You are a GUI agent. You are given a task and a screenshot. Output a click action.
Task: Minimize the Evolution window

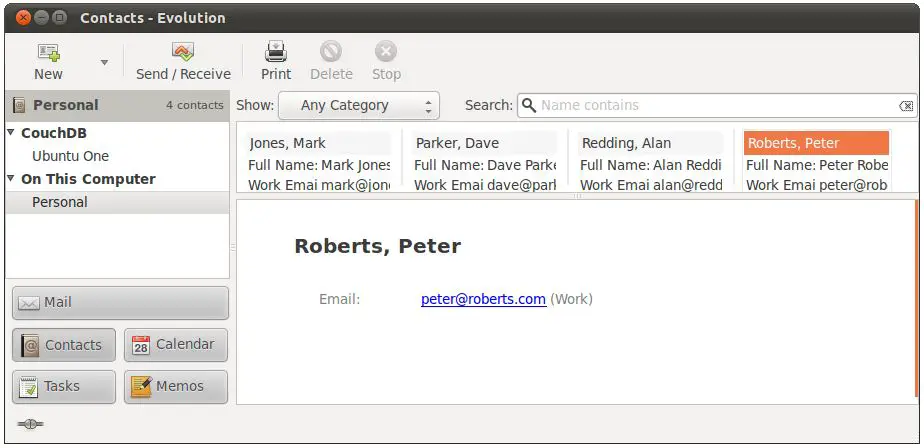(41, 18)
